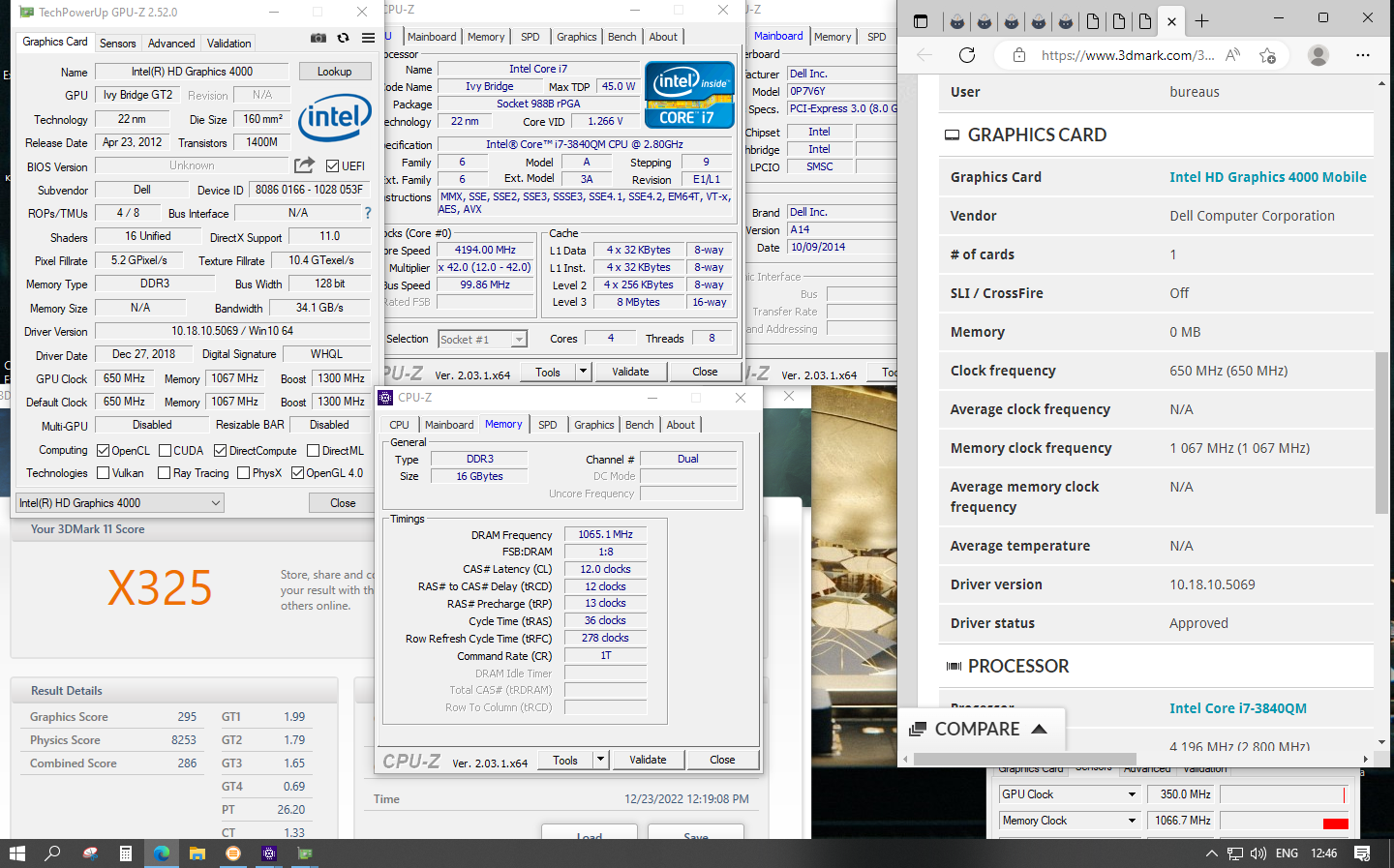Open the GPU-Z hamburger menu
Viewport: 1394px width, 868px height.
pos(368,38)
